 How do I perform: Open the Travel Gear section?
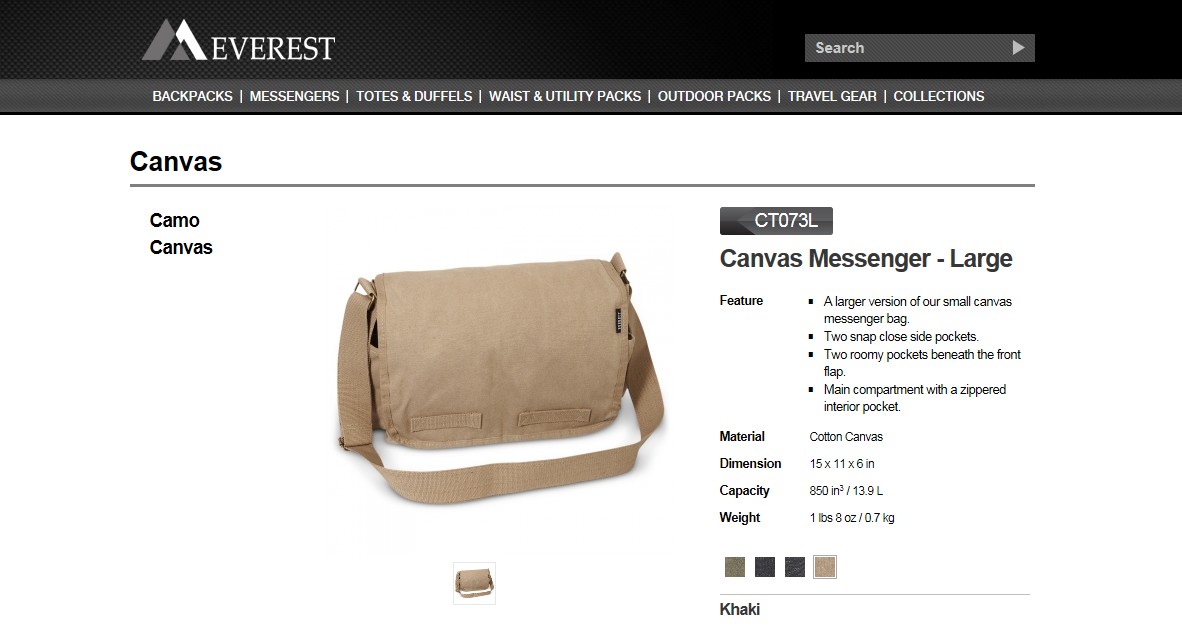pyautogui.click(x=832, y=97)
